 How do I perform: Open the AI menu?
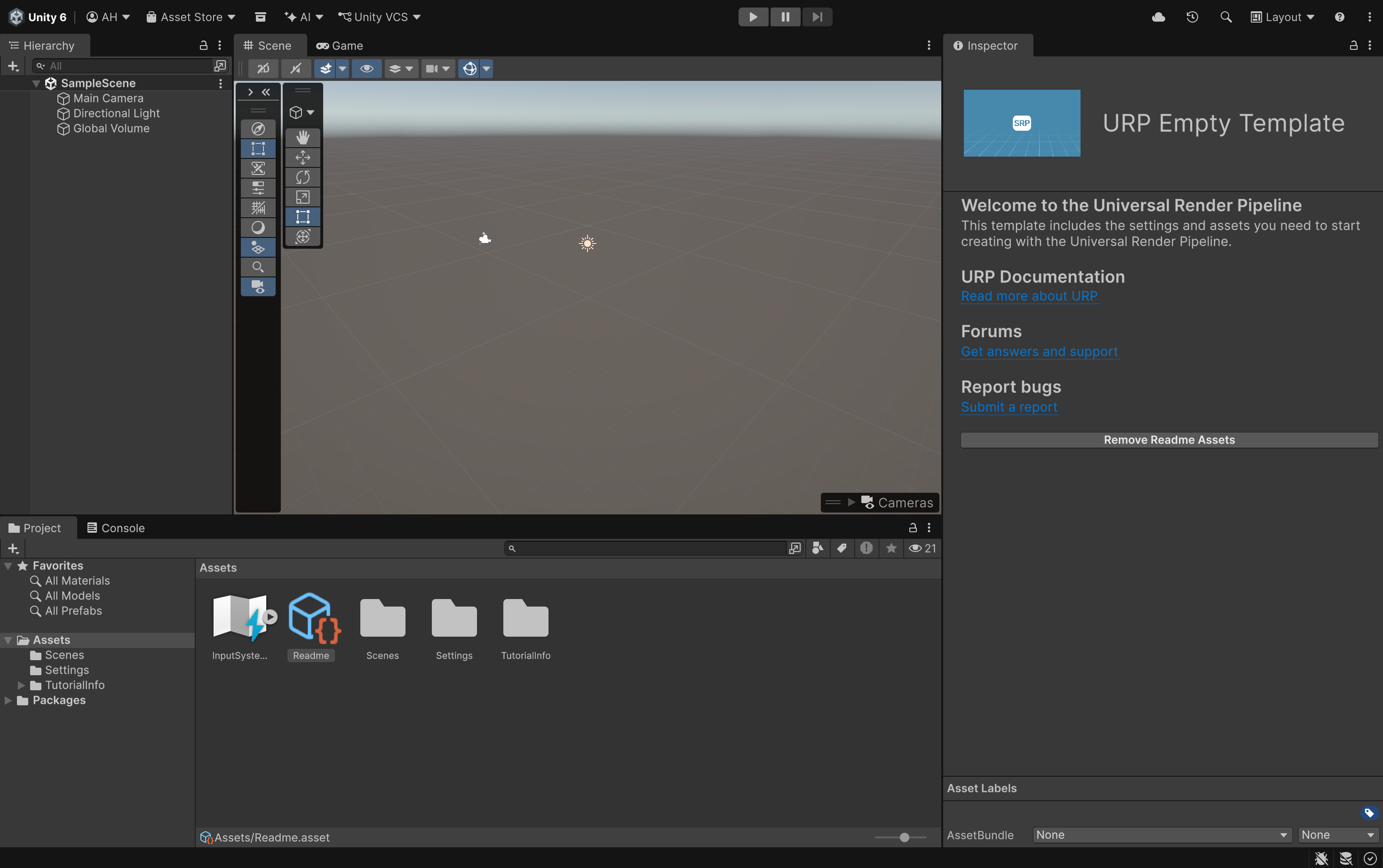pyautogui.click(x=304, y=17)
